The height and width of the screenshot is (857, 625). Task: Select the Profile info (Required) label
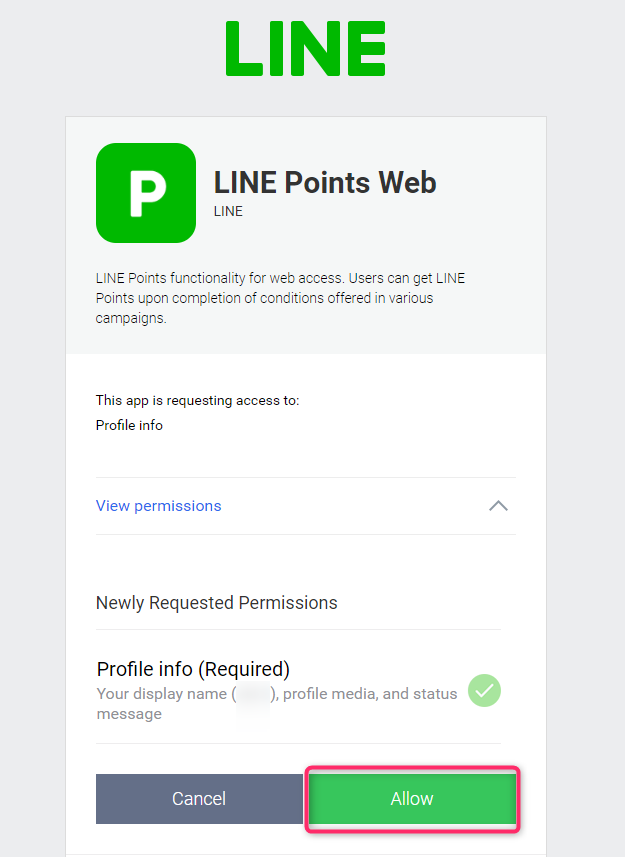(193, 669)
